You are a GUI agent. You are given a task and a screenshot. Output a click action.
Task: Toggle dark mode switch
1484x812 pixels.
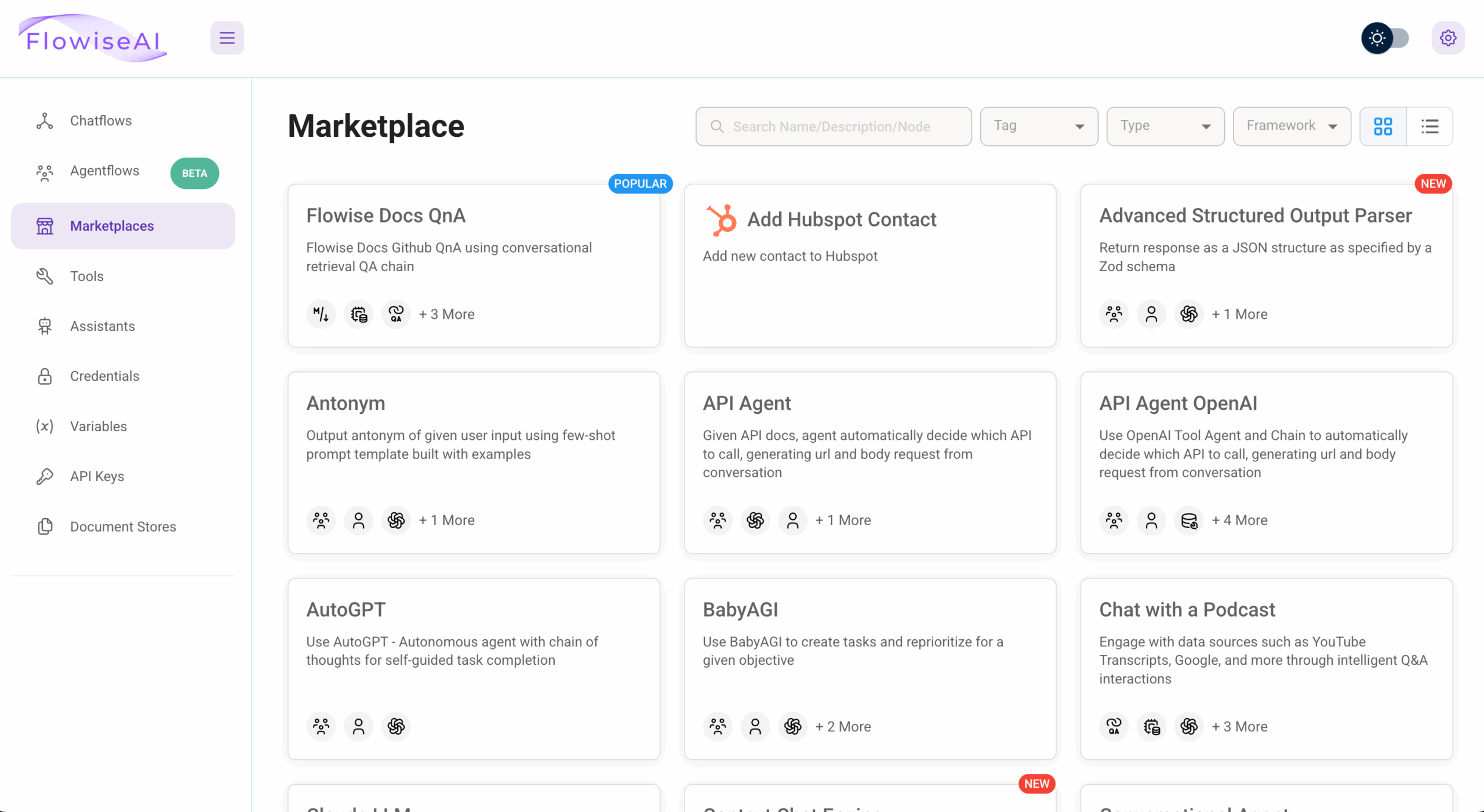pos(1385,38)
